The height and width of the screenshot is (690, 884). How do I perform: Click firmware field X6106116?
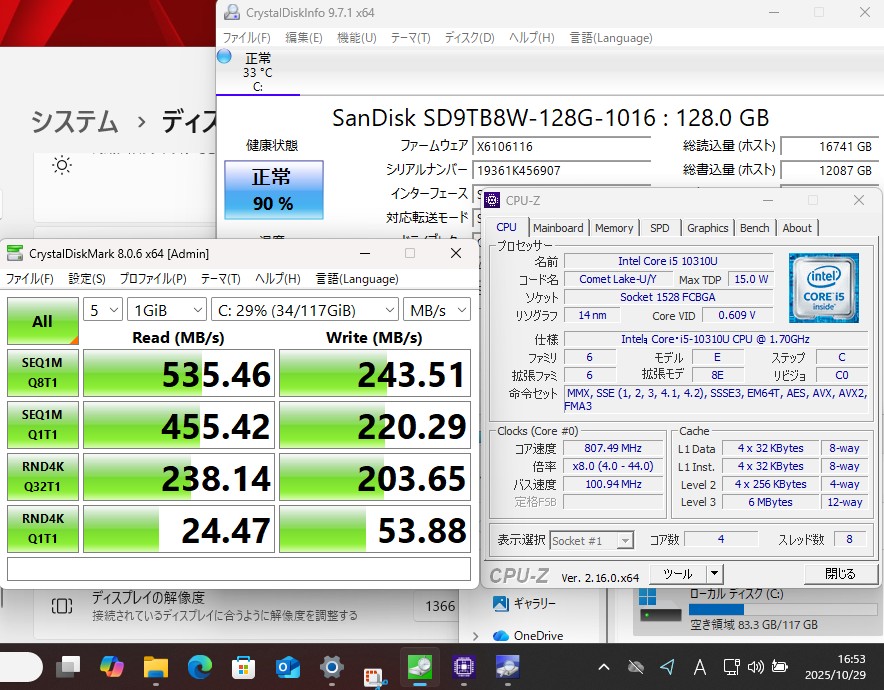(x=561, y=147)
